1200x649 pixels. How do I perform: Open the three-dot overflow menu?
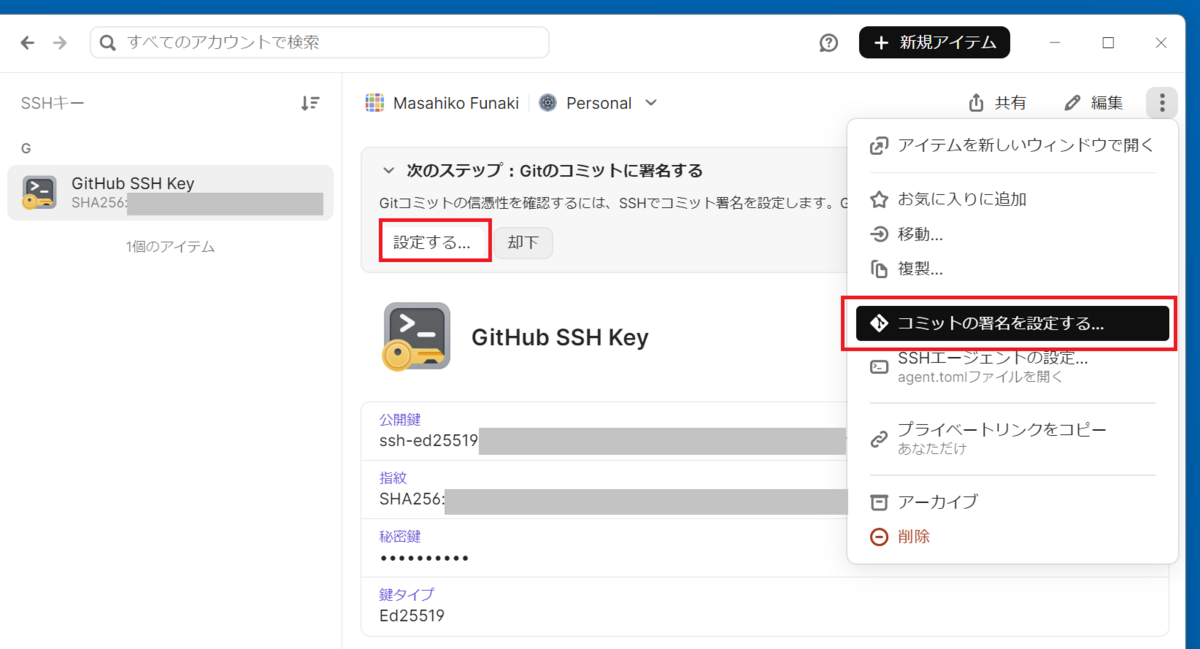tap(1161, 102)
